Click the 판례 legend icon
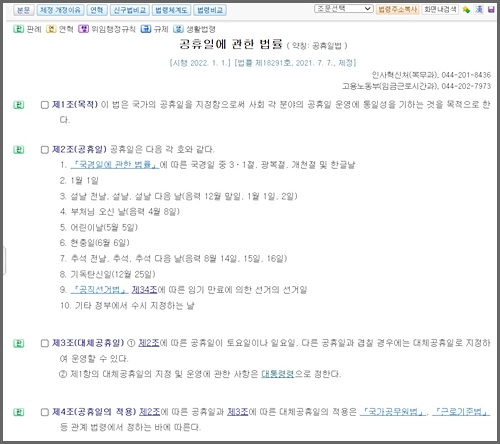This screenshot has height=444, width=500. tap(18, 29)
